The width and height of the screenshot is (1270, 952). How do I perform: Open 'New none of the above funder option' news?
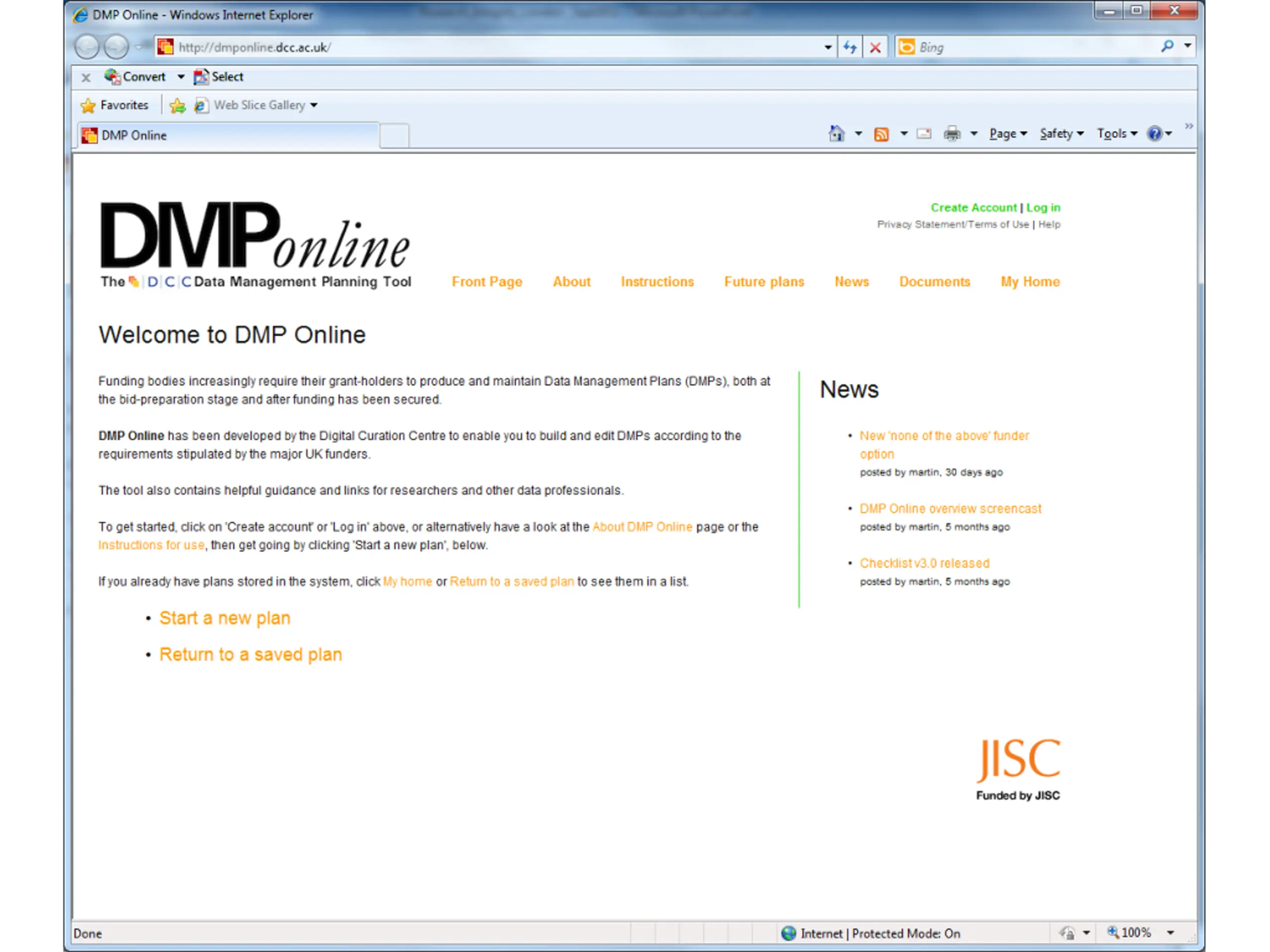pos(944,445)
